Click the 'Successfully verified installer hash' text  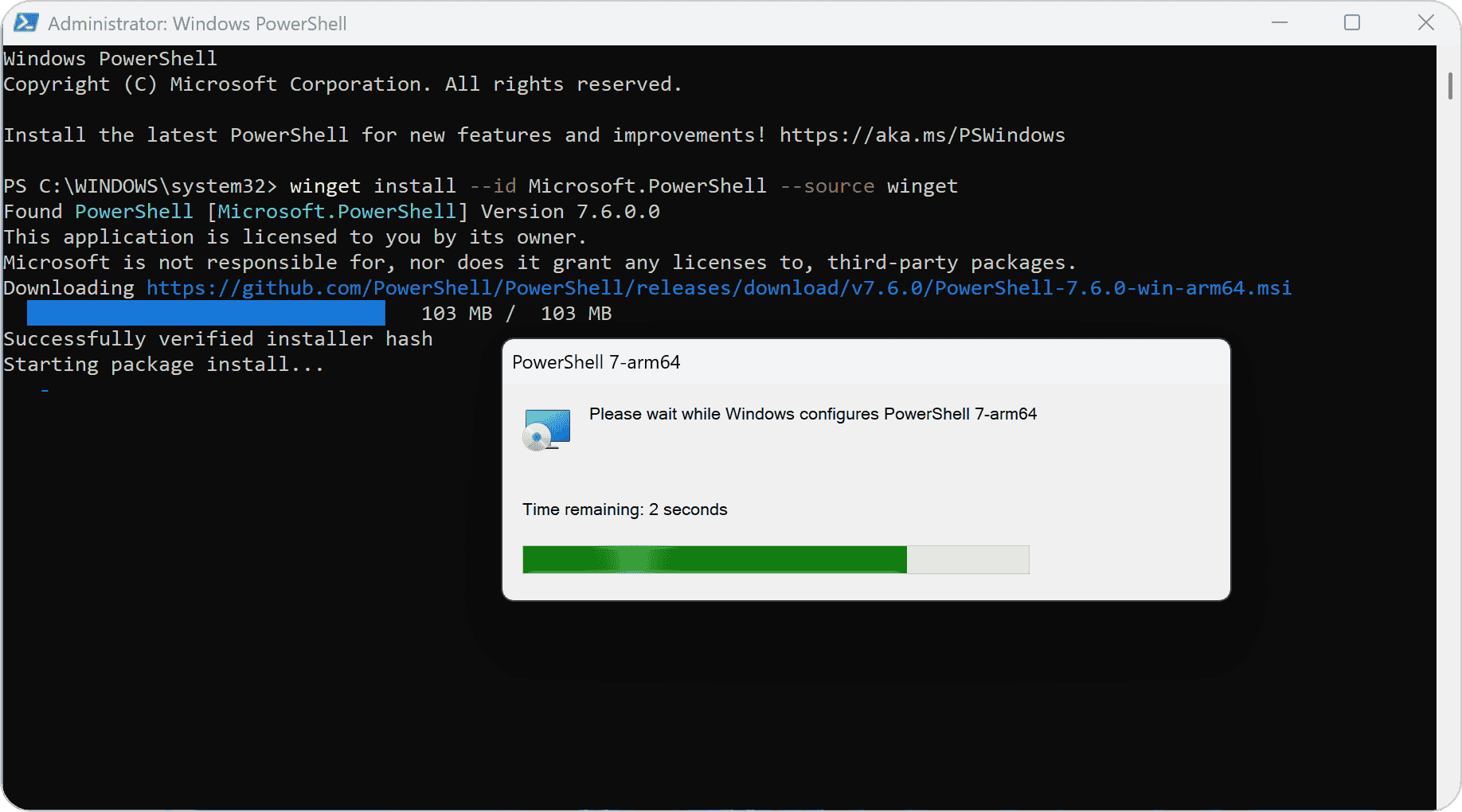click(x=217, y=338)
